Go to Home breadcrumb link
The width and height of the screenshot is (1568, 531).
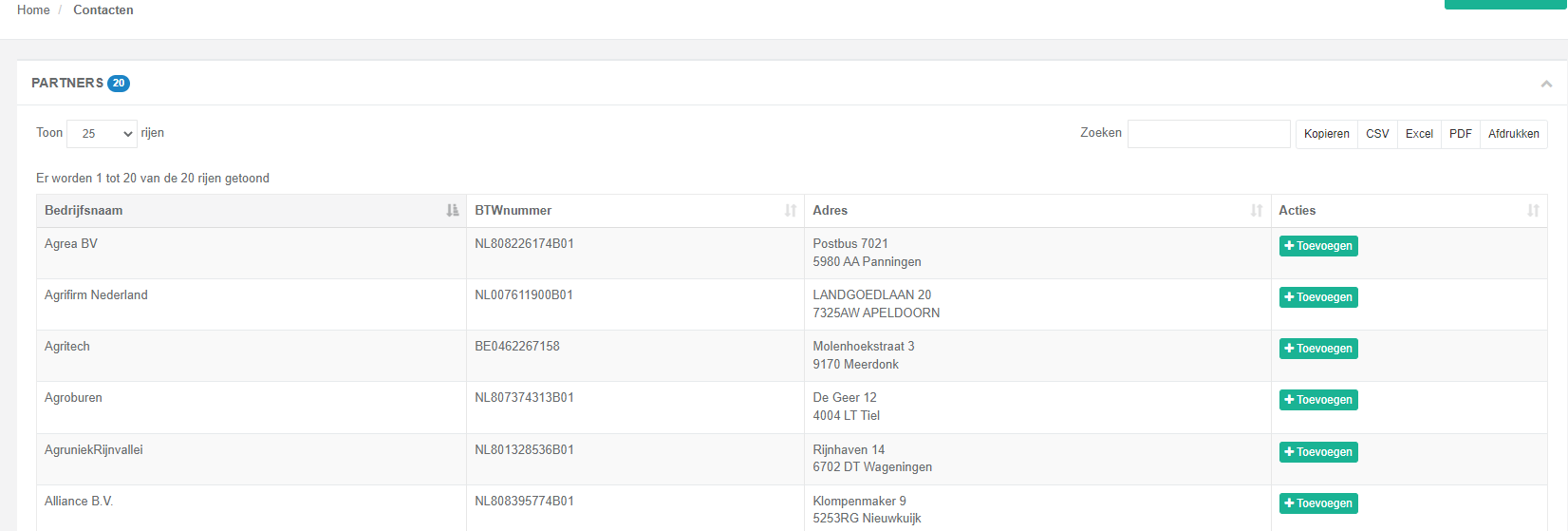click(x=33, y=9)
